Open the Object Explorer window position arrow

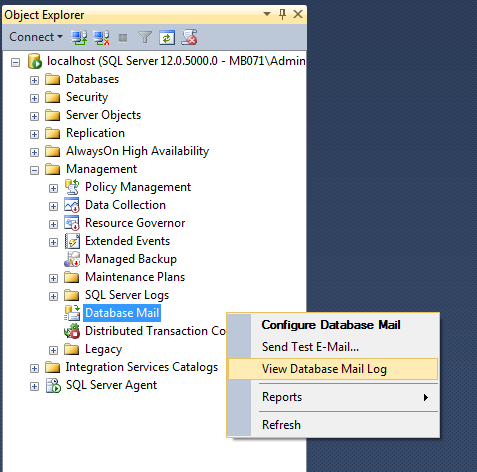[267, 14]
